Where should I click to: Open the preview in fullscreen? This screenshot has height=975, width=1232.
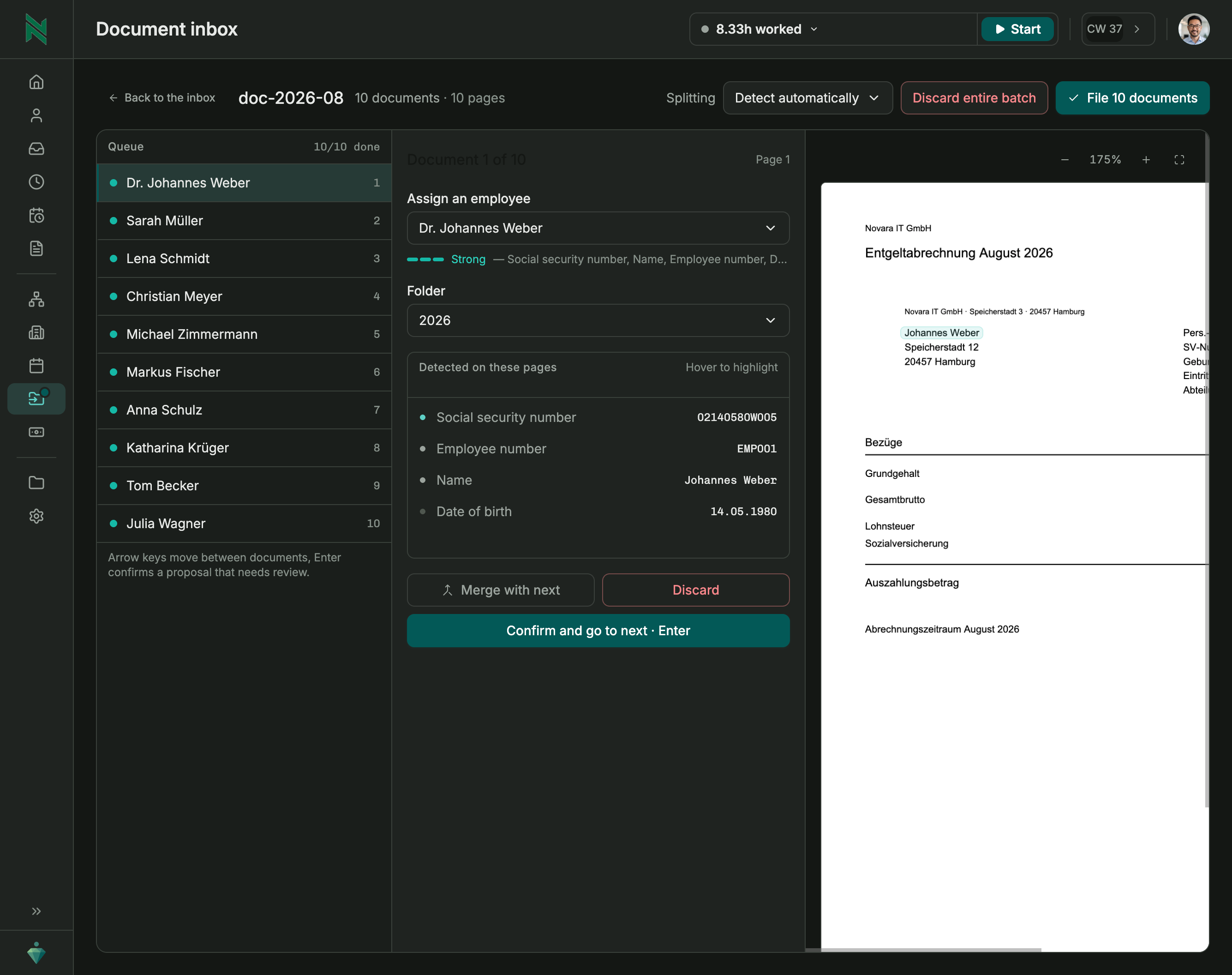click(x=1179, y=160)
